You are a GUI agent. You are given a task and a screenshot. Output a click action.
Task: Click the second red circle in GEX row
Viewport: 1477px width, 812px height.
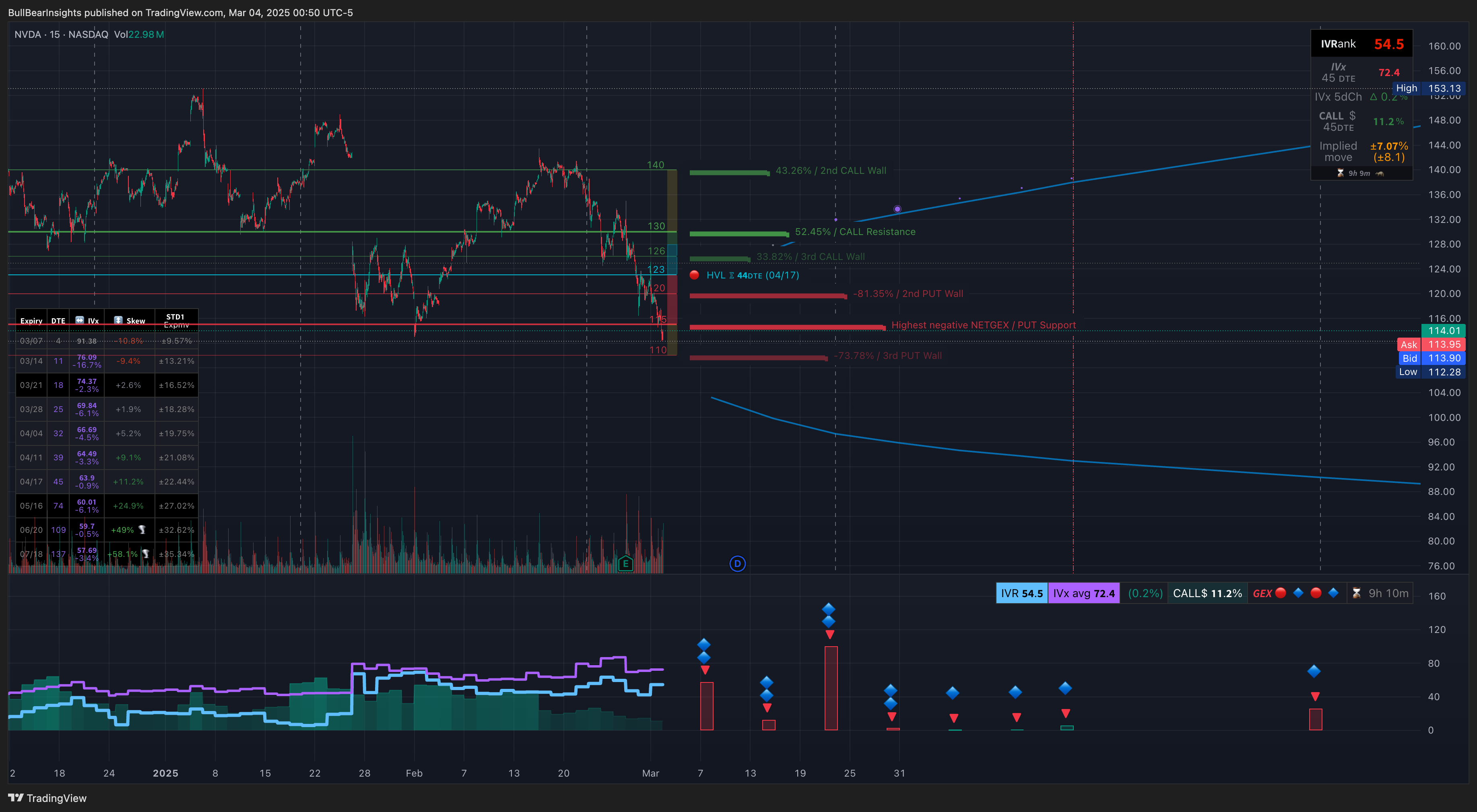[1316, 593]
